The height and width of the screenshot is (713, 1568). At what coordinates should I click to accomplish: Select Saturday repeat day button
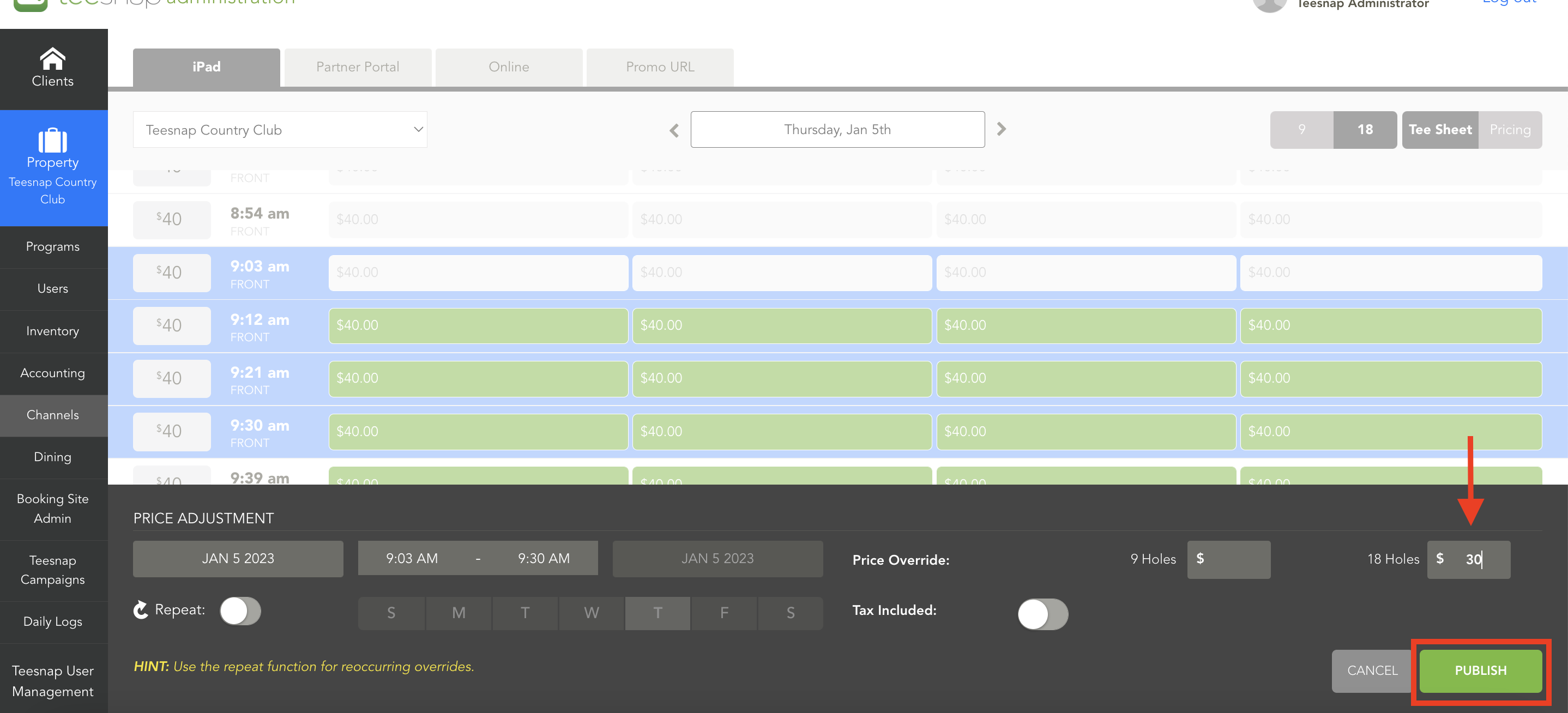coord(790,613)
